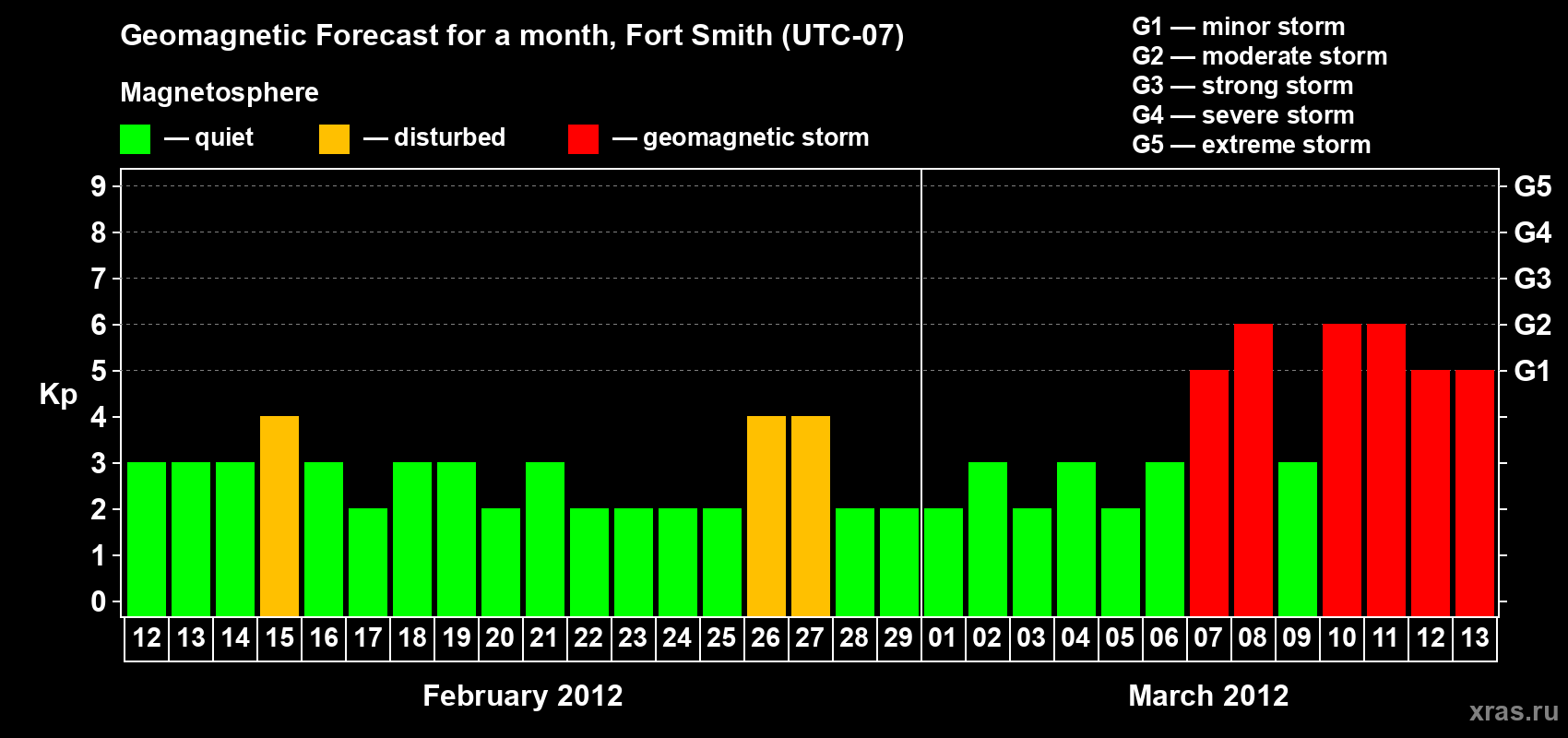The width and height of the screenshot is (1568, 738).
Task: Select the green bar for March 06
Action: click(1165, 539)
